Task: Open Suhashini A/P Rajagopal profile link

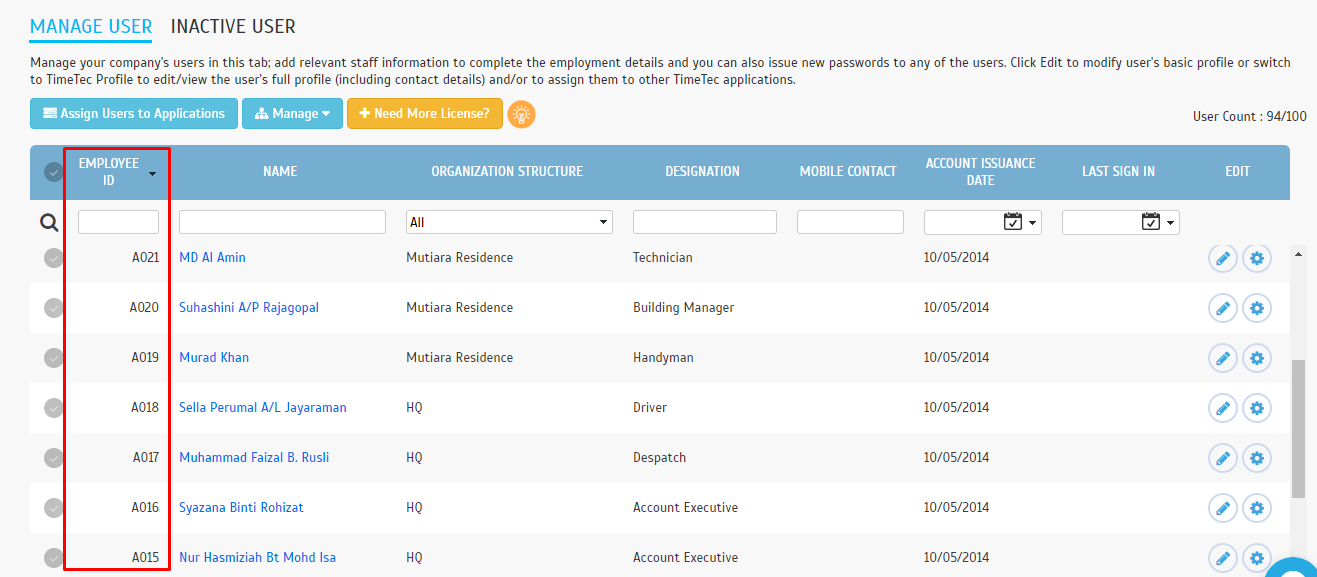Action: click(249, 308)
